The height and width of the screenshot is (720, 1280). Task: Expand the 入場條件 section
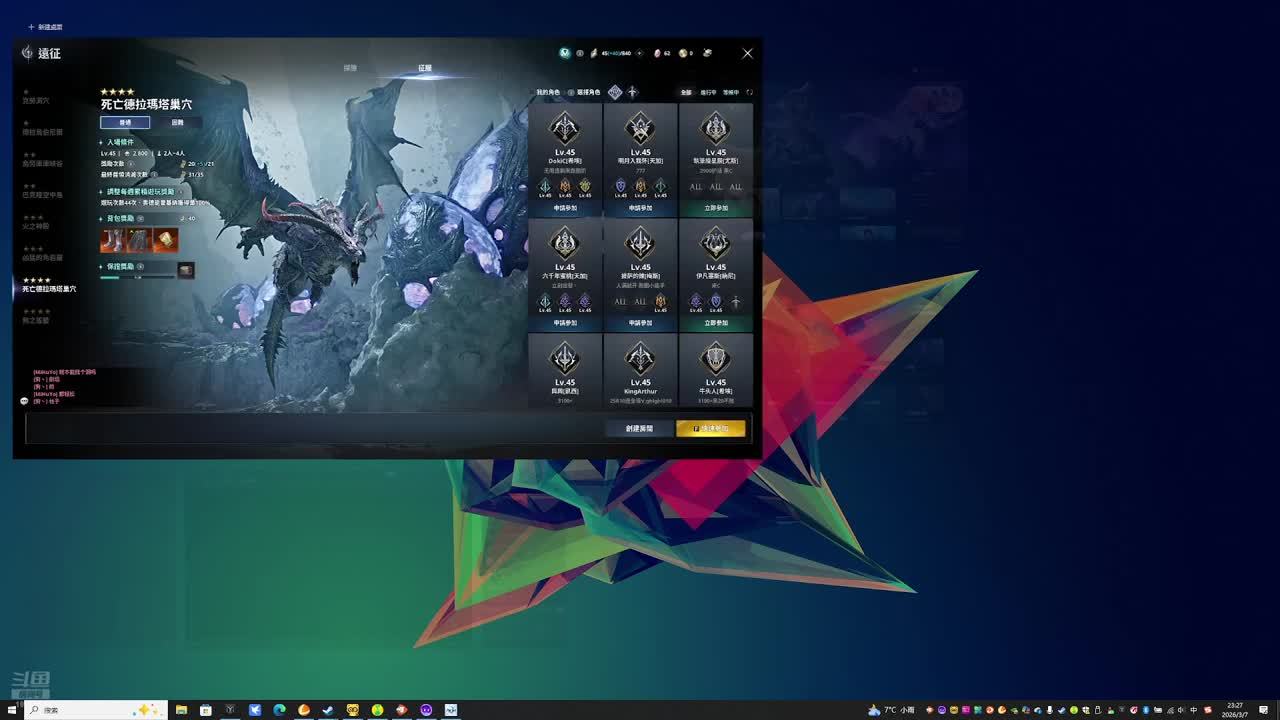tap(119, 142)
